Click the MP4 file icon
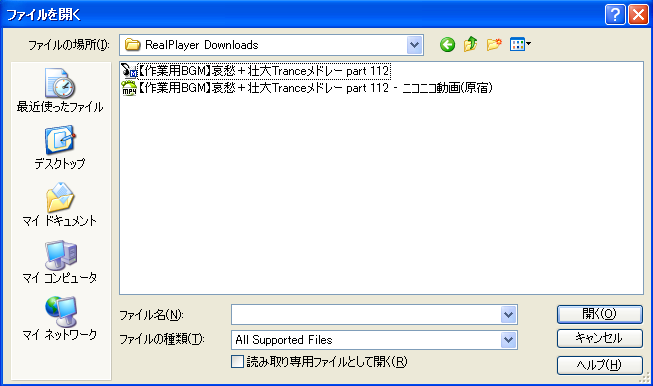Image resolution: width=653 pixels, height=386 pixels. (129, 88)
